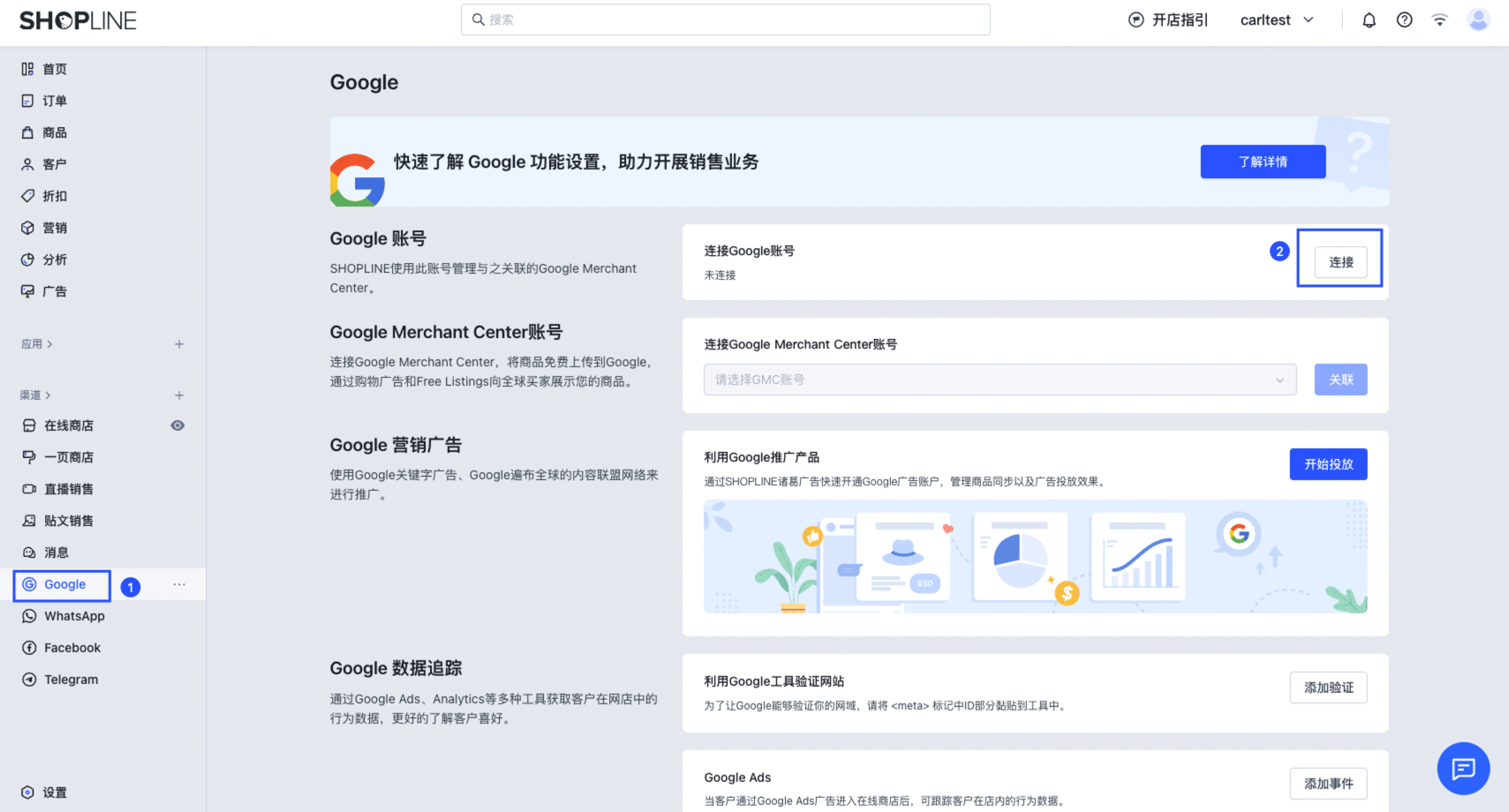This screenshot has height=812, width=1509.
Task: Click the Facebook icon in sidebar
Action: tap(29, 648)
